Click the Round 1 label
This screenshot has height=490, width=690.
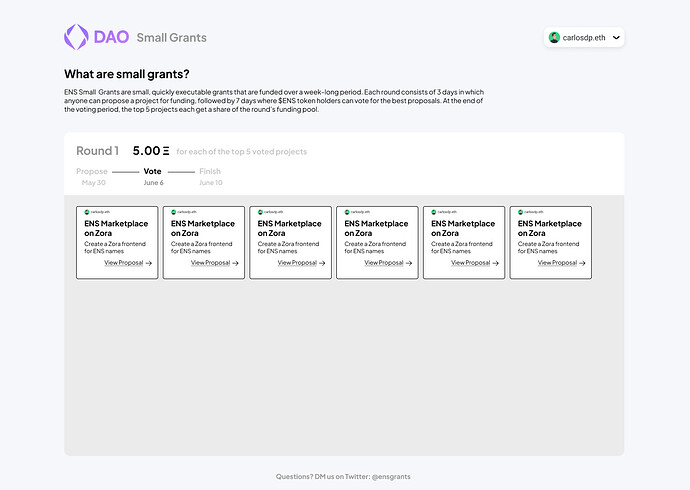[x=98, y=151]
